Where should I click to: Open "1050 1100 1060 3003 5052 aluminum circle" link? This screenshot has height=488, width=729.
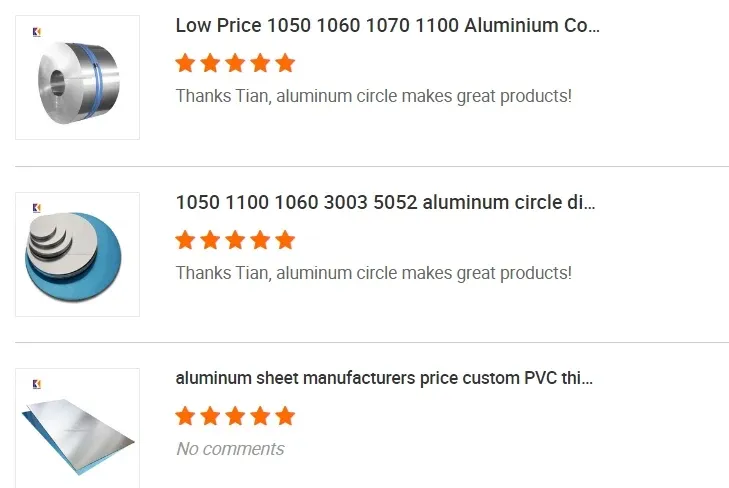click(x=385, y=202)
